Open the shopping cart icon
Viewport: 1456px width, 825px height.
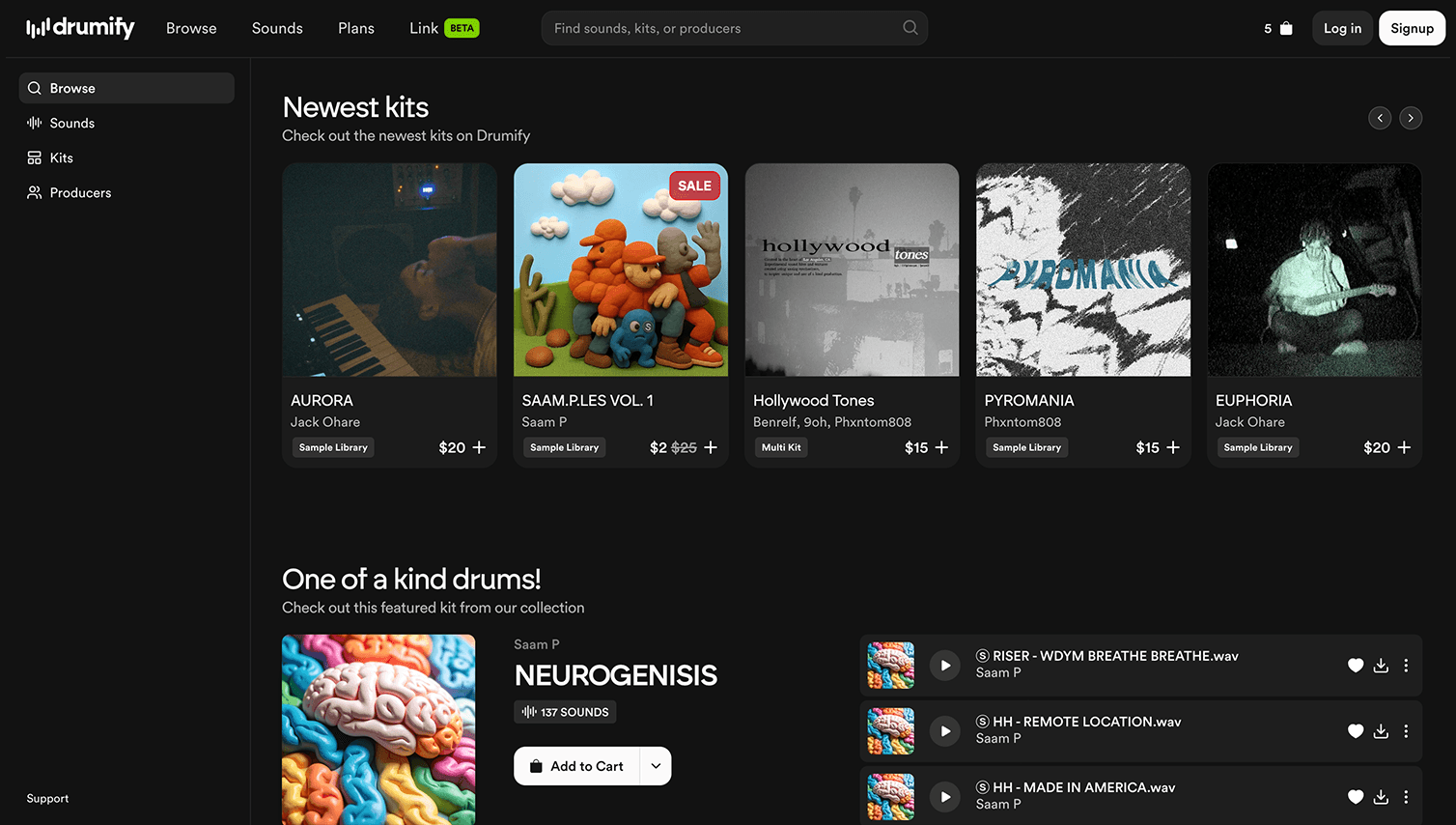[1285, 29]
